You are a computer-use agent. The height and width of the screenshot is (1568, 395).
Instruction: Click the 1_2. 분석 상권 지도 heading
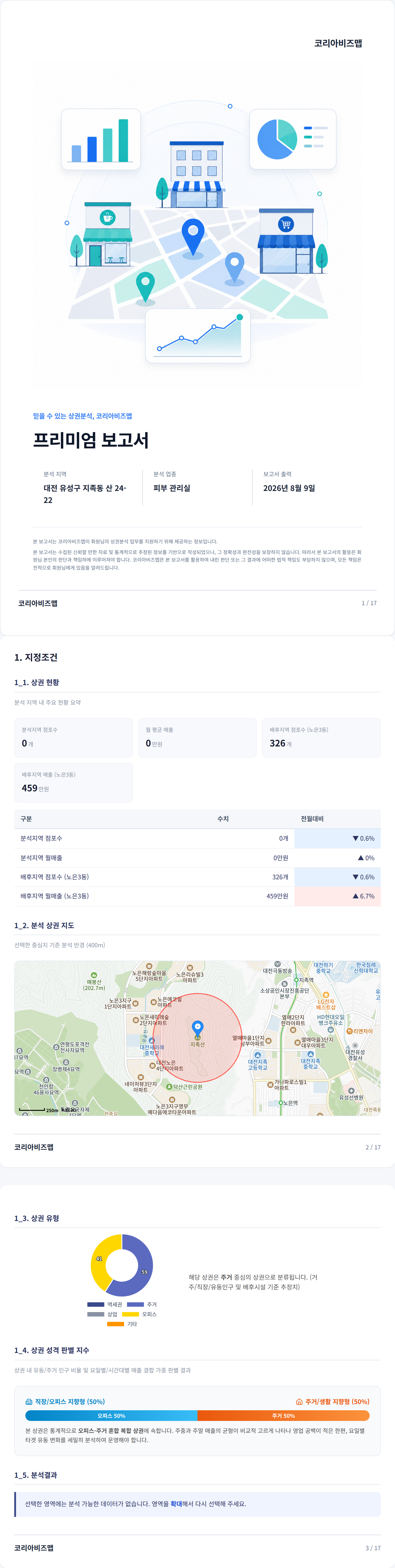point(44,925)
